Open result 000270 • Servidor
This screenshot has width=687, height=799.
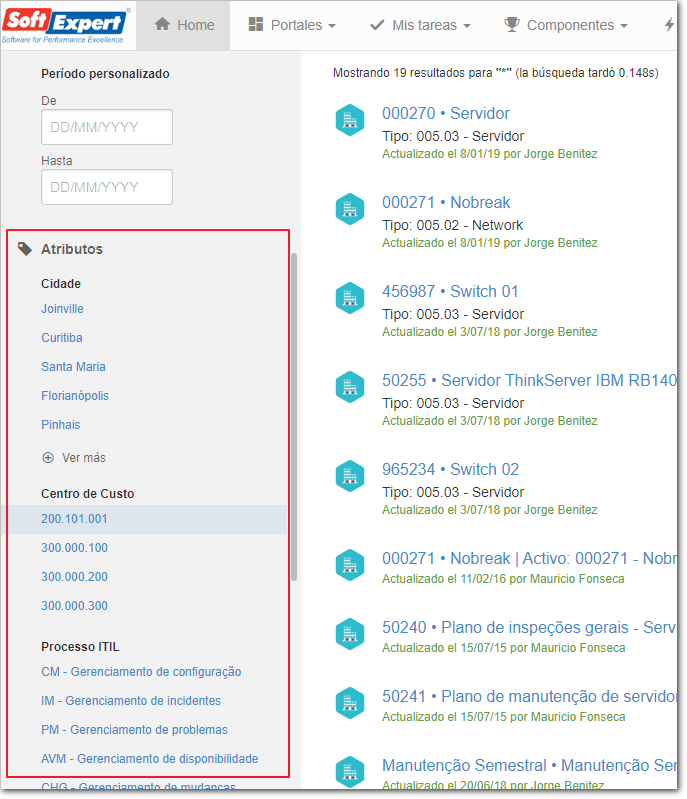pyautogui.click(x=446, y=113)
